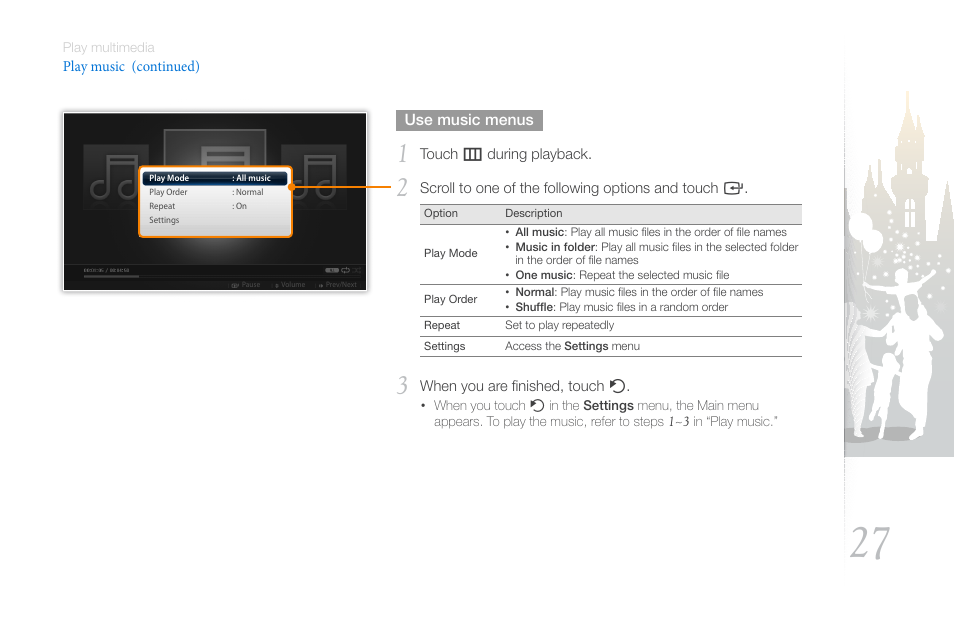Screen dimensions: 954x630
Task: Click 'When you are finished, touch' text
Action: point(512,386)
